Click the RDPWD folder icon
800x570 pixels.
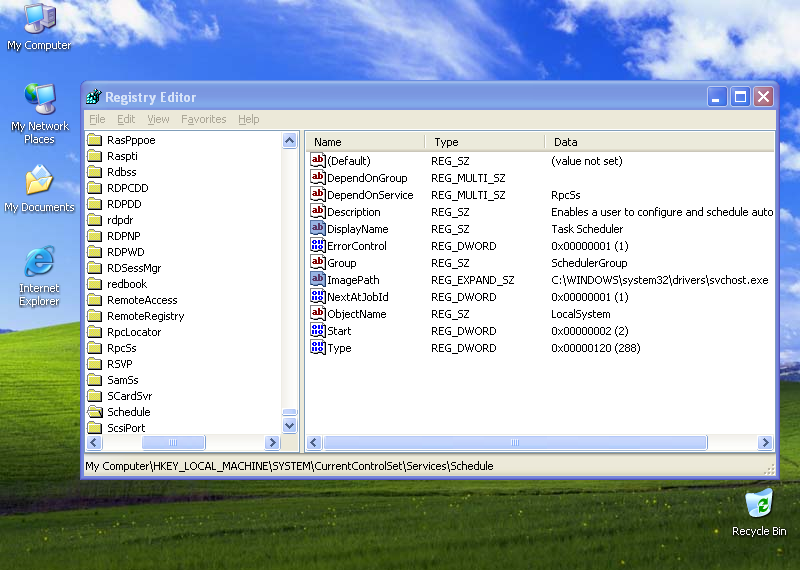[95, 252]
